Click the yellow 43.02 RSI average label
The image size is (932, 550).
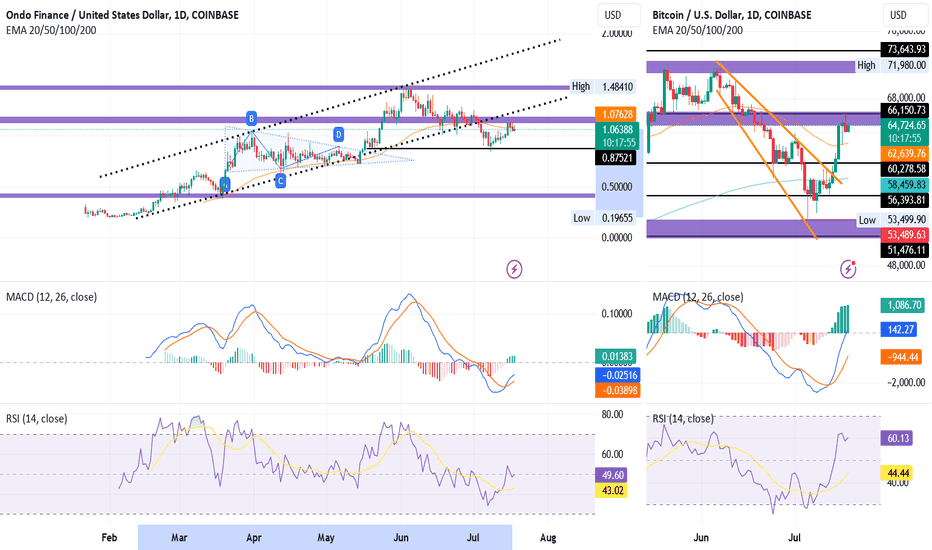point(611,490)
